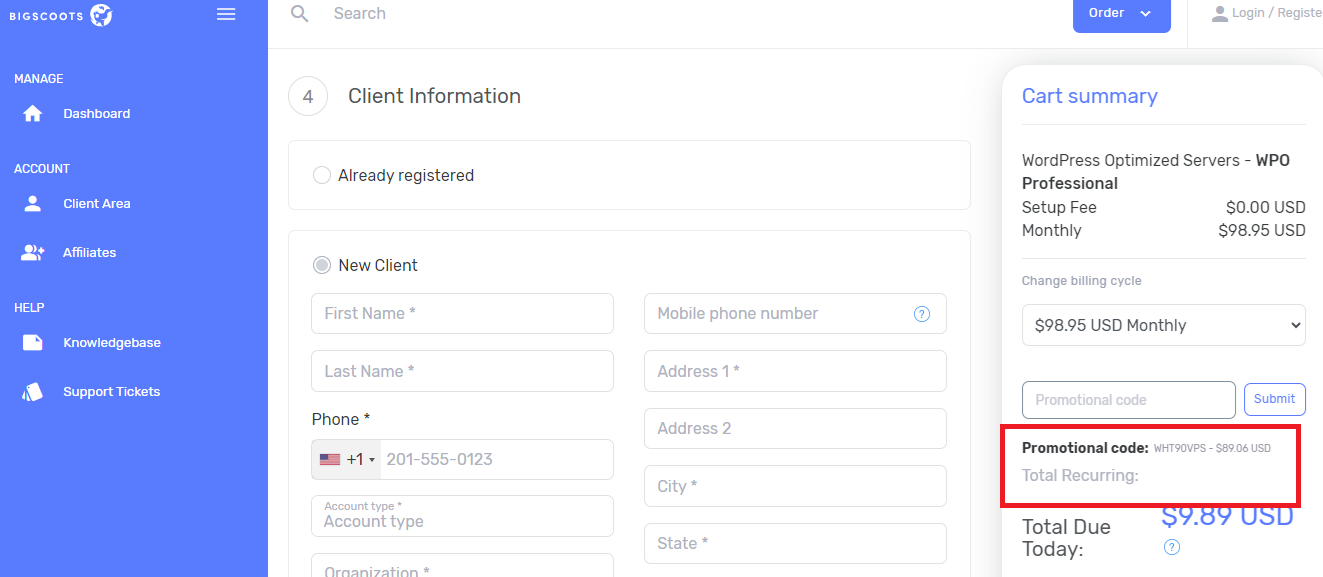Click the $9.89 USD total amount
1323x577 pixels.
(1227, 516)
